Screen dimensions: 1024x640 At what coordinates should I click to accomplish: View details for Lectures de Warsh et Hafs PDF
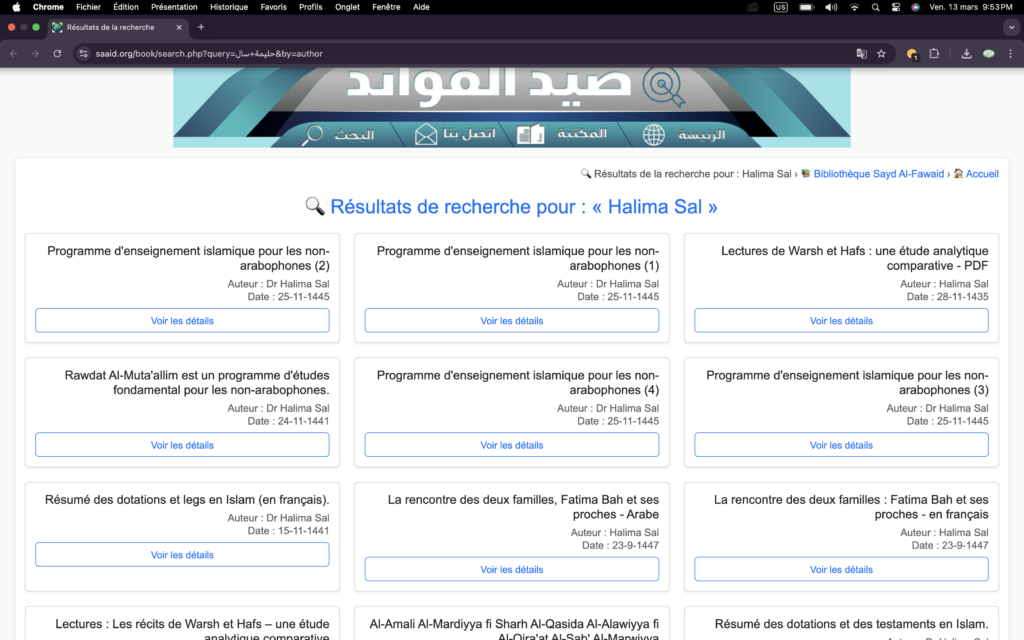(841, 321)
